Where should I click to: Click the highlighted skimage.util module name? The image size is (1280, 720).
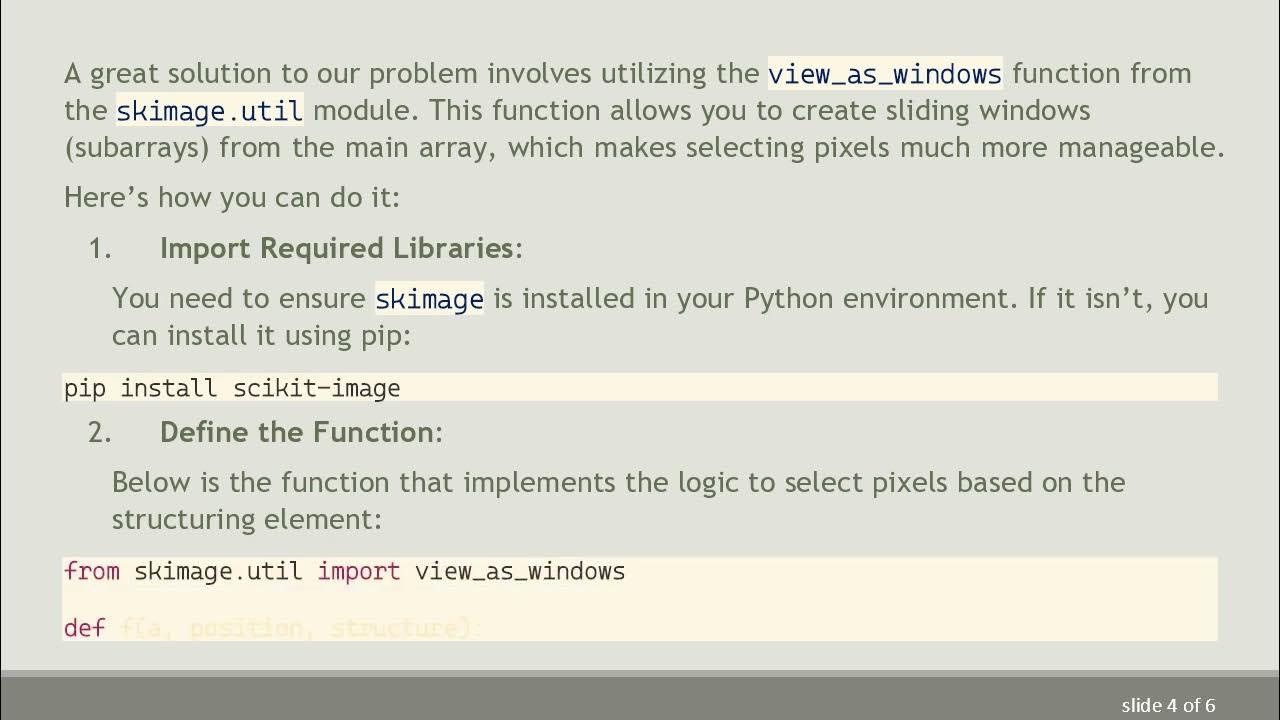tap(209, 110)
